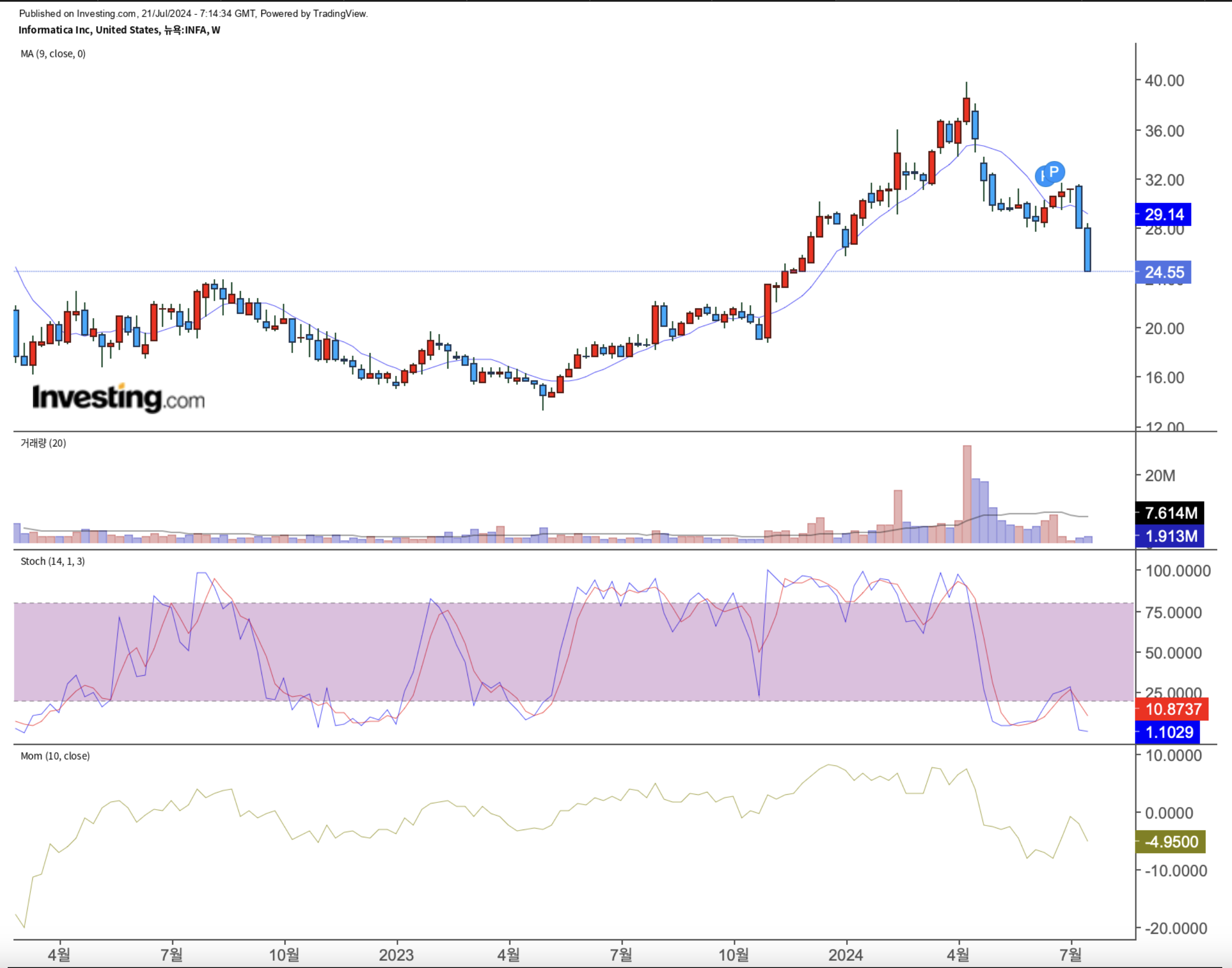Click the latest blue candlestick at 24.55
1232x968 pixels.
click(1087, 249)
